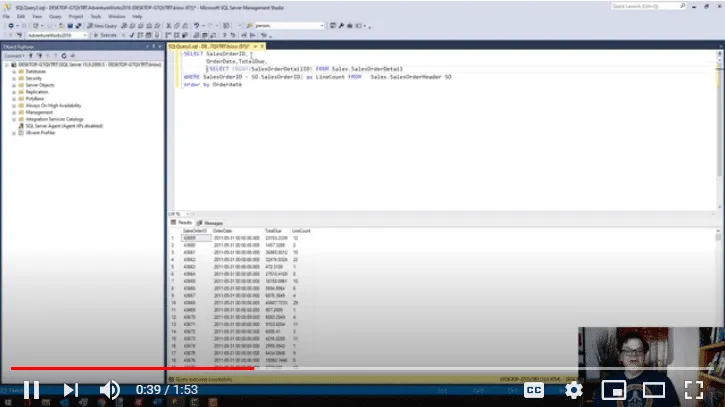Click the Execute button
The image size is (725, 407).
105,35
